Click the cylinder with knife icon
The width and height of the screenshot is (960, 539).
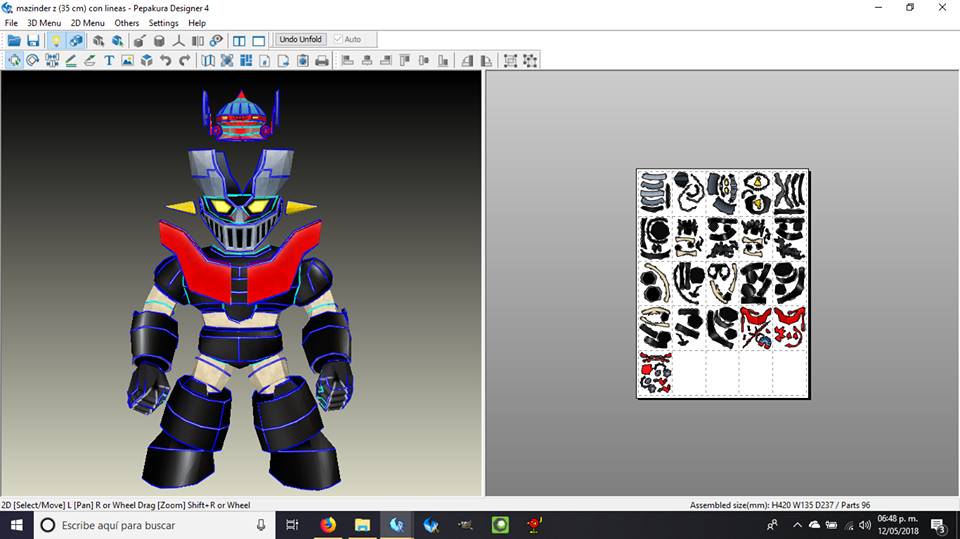[x=140, y=41]
